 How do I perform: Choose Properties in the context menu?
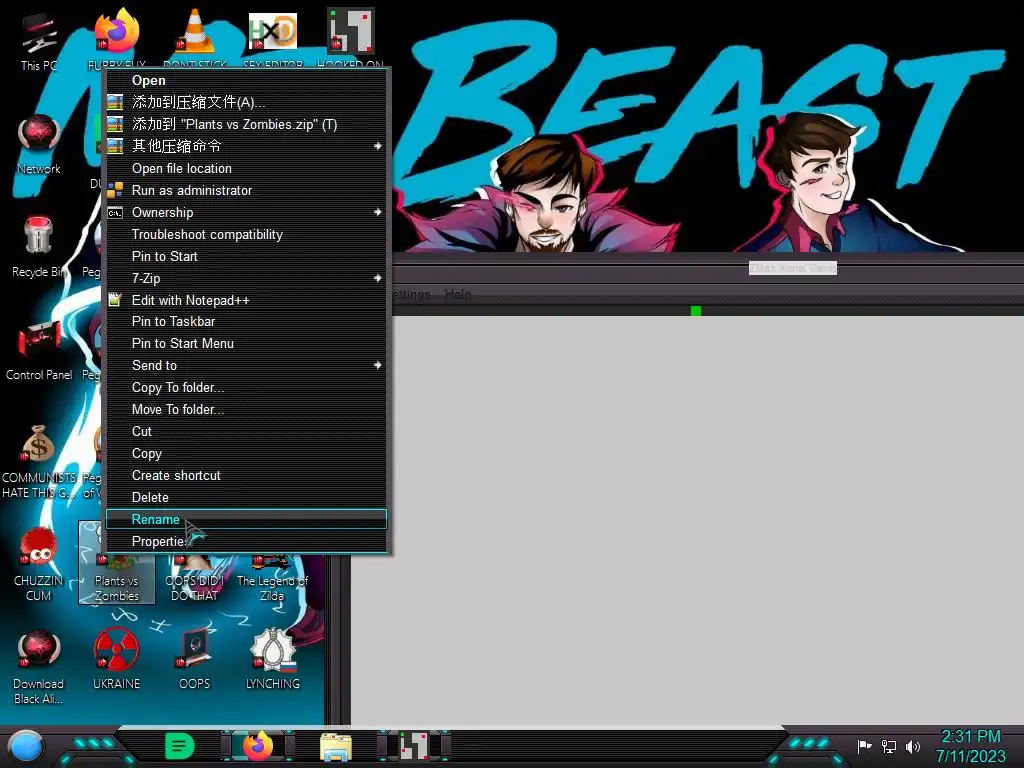(x=246, y=541)
